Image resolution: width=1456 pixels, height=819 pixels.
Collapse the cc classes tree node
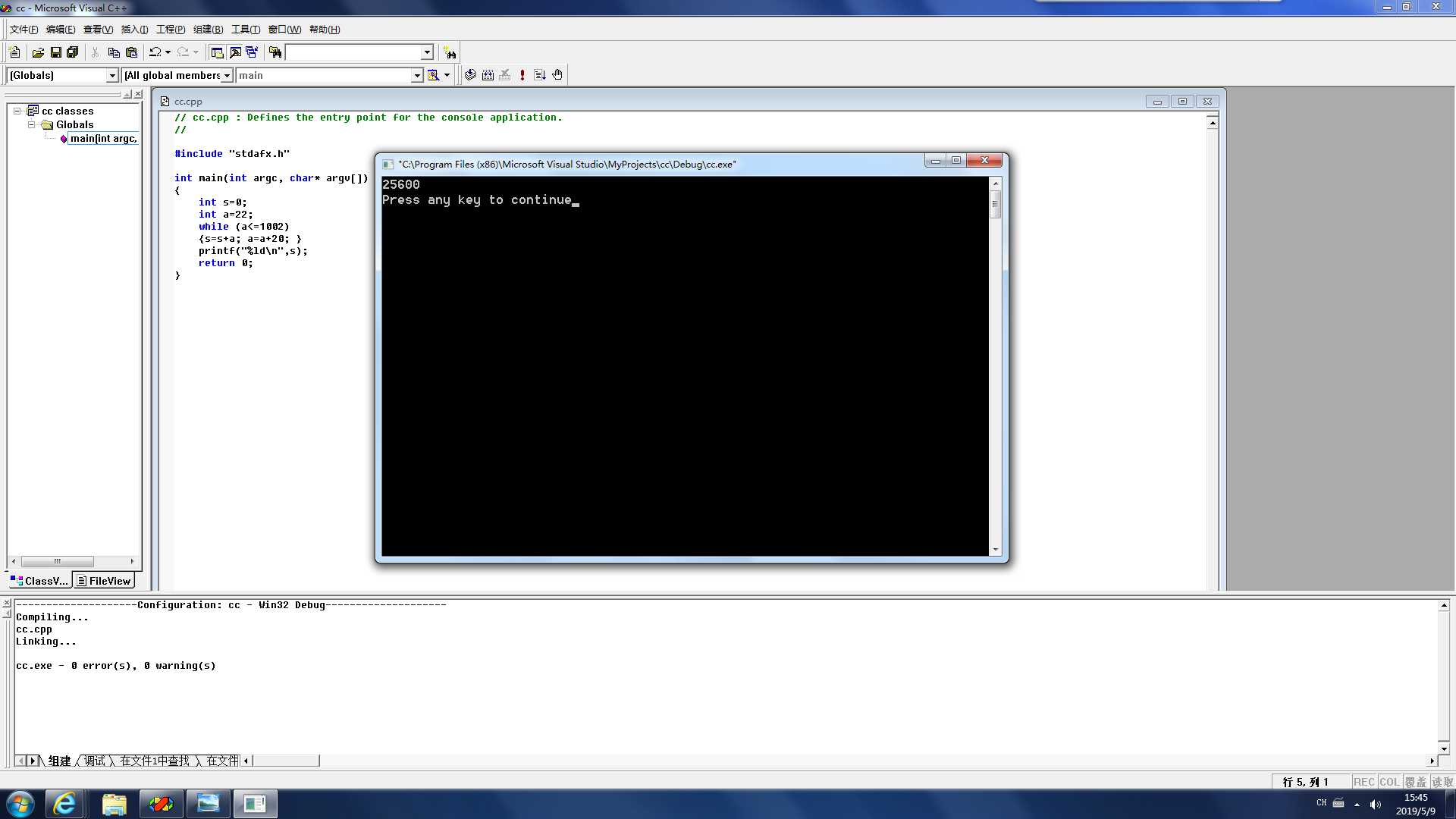point(17,111)
